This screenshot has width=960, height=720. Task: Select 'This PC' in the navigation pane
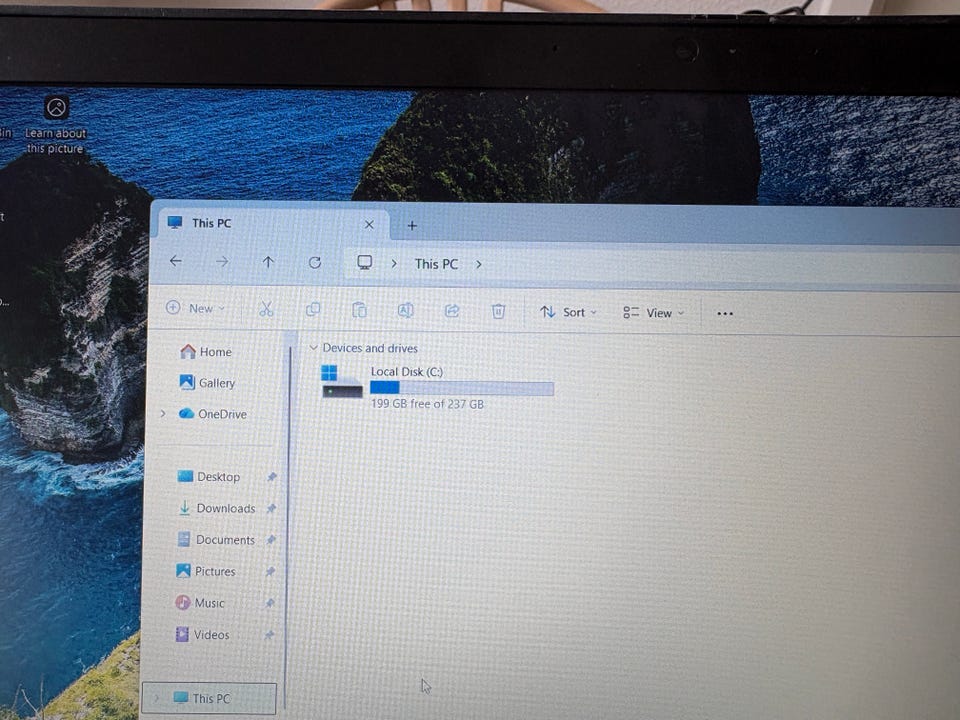[x=209, y=698]
